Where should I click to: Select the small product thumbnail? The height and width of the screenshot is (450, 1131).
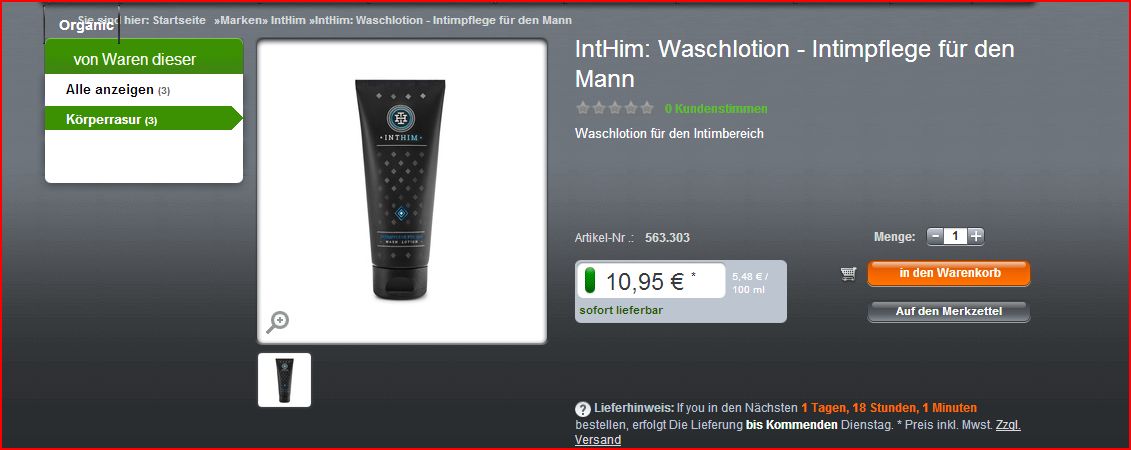point(284,379)
